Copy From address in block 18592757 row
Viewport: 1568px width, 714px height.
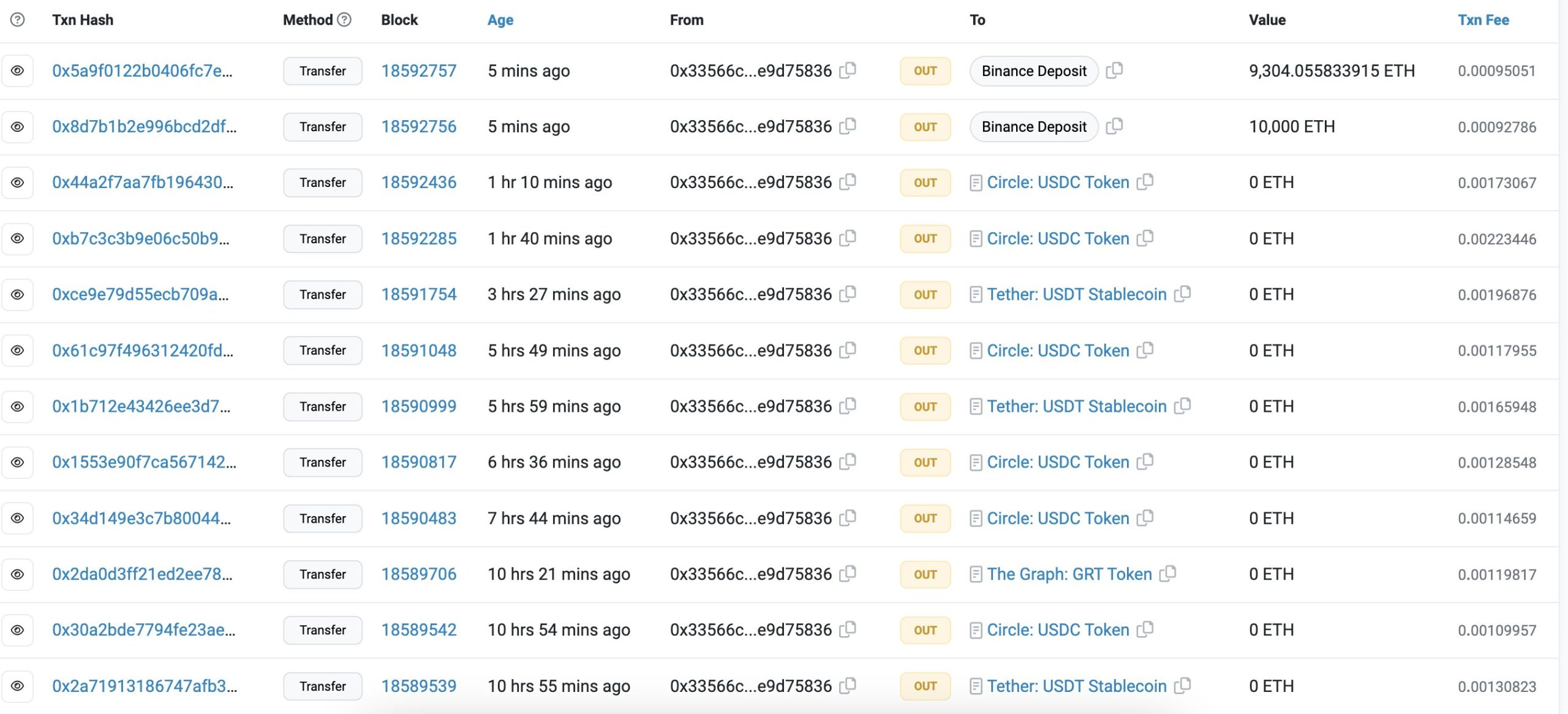coord(848,70)
